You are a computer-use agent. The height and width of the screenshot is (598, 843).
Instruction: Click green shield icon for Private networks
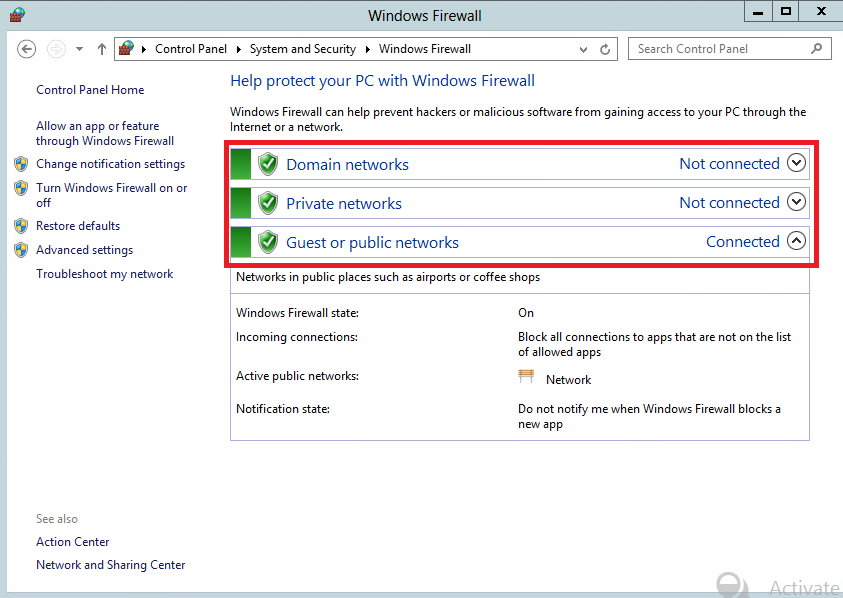pyautogui.click(x=268, y=203)
